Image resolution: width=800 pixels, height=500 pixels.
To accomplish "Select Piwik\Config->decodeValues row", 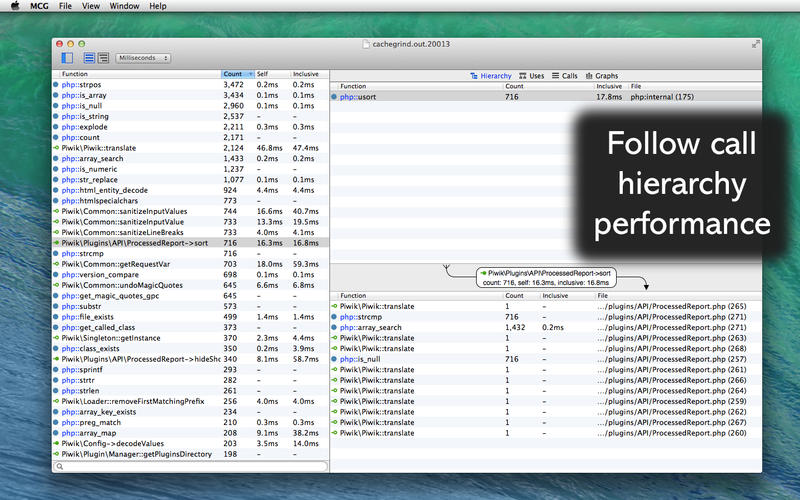I will coord(190,443).
